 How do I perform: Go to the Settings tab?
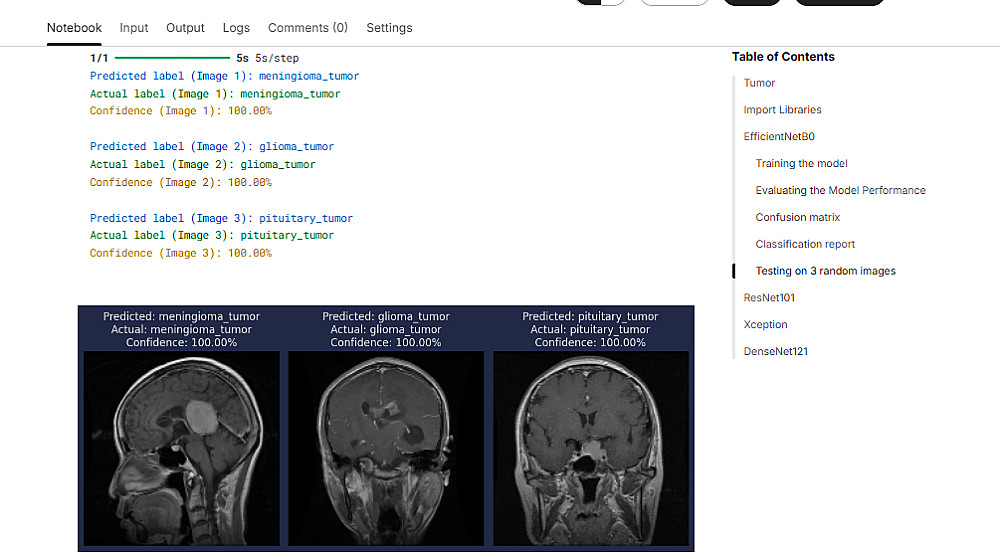pyautogui.click(x=389, y=28)
